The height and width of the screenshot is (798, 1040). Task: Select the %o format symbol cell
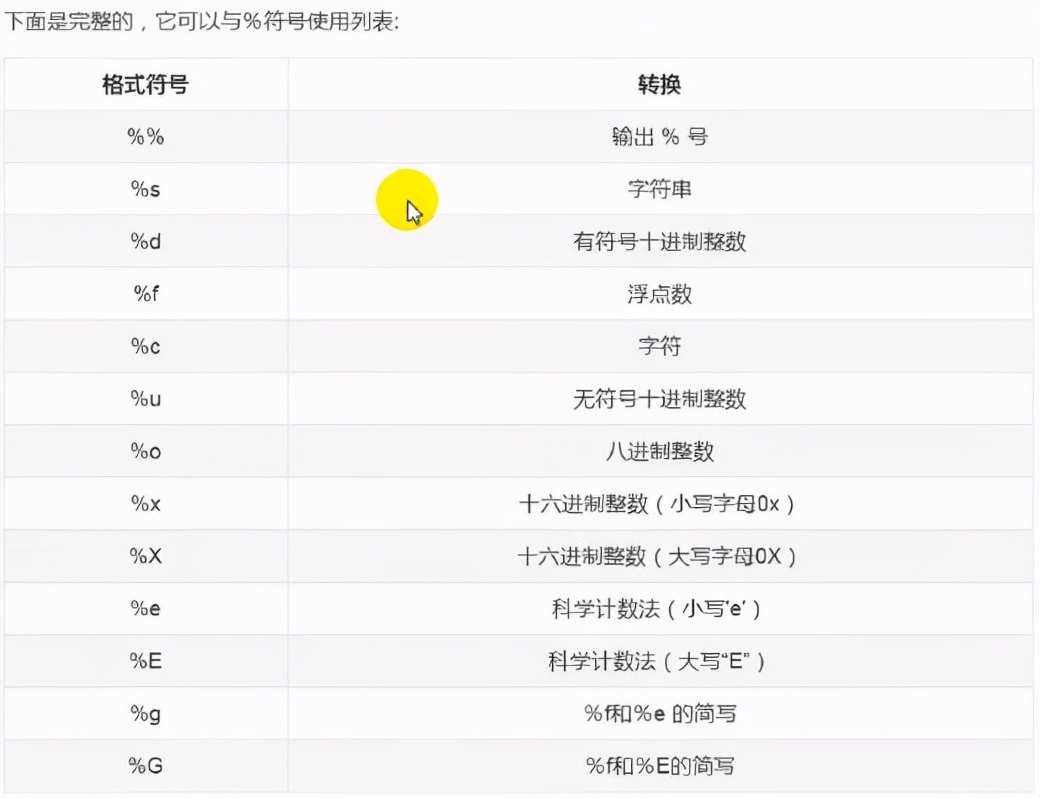tap(146, 451)
